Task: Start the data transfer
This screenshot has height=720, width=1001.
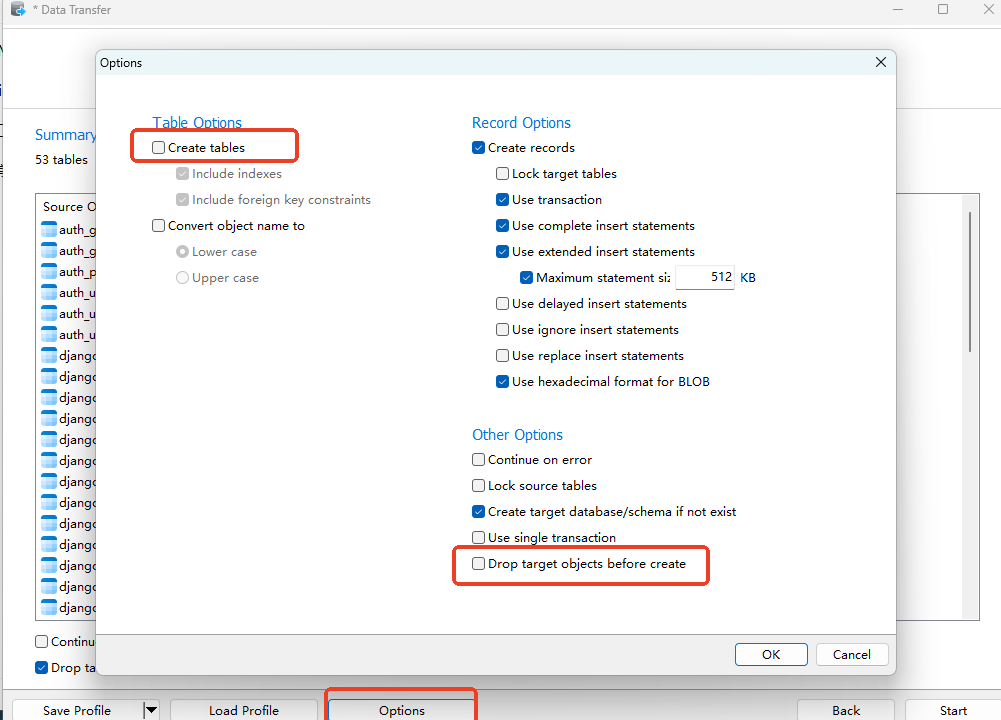Action: (953, 710)
